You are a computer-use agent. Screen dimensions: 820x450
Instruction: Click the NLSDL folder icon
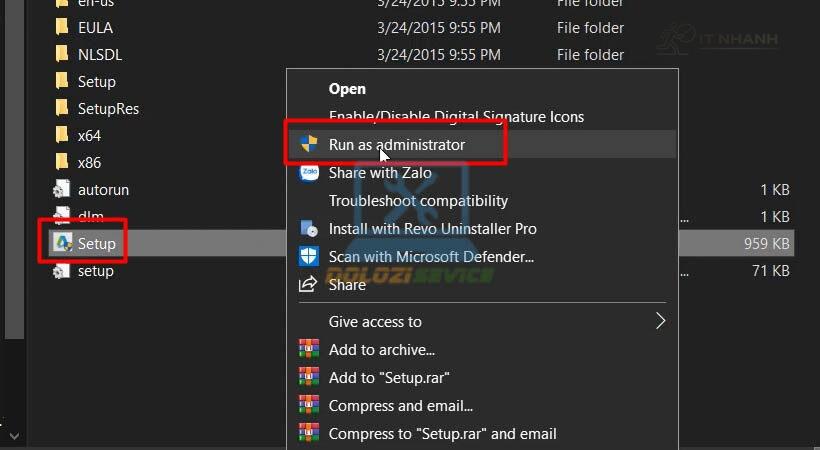(62, 55)
